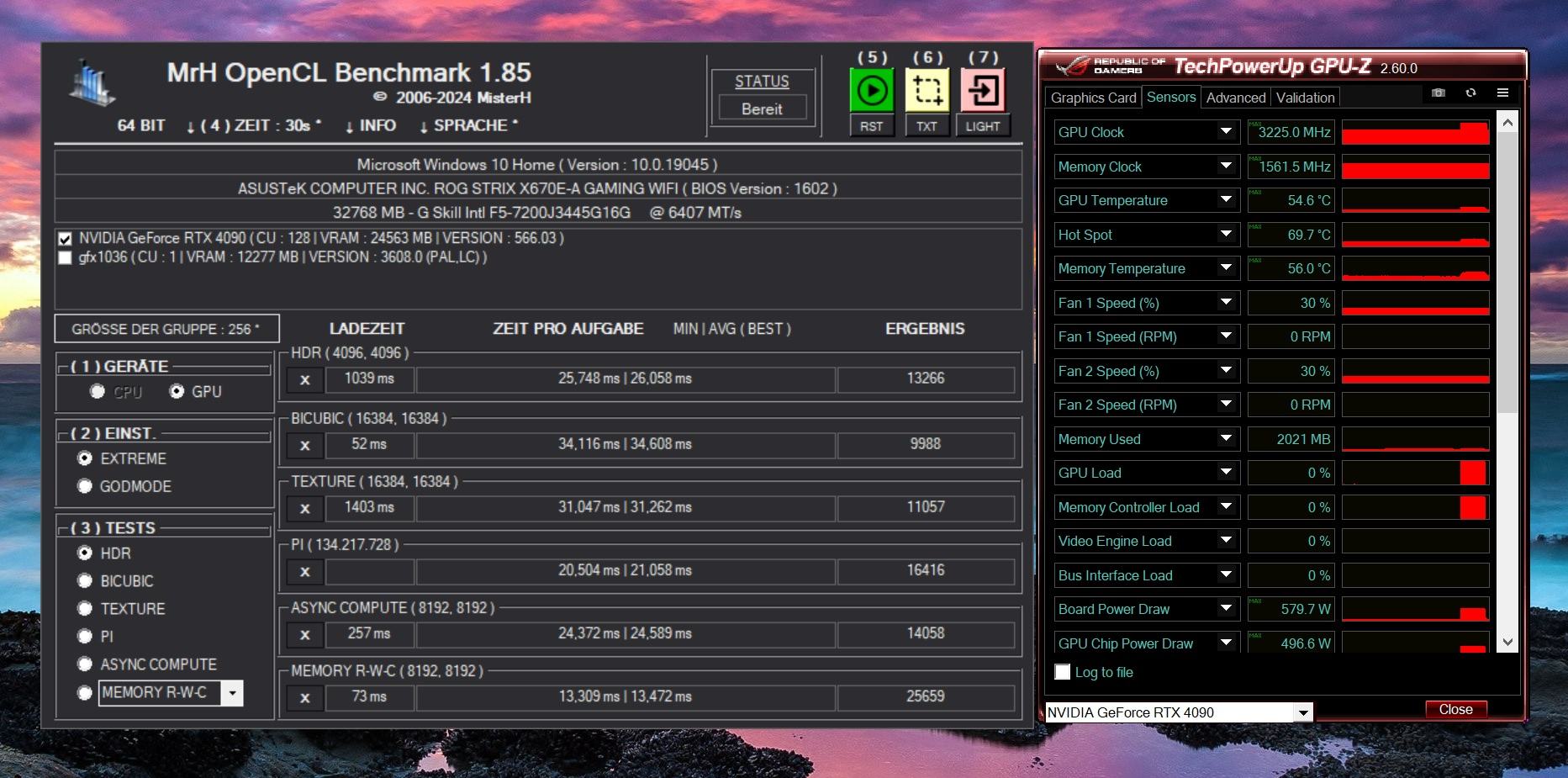Switch to Sensors tab in GPU-Z

click(1171, 97)
